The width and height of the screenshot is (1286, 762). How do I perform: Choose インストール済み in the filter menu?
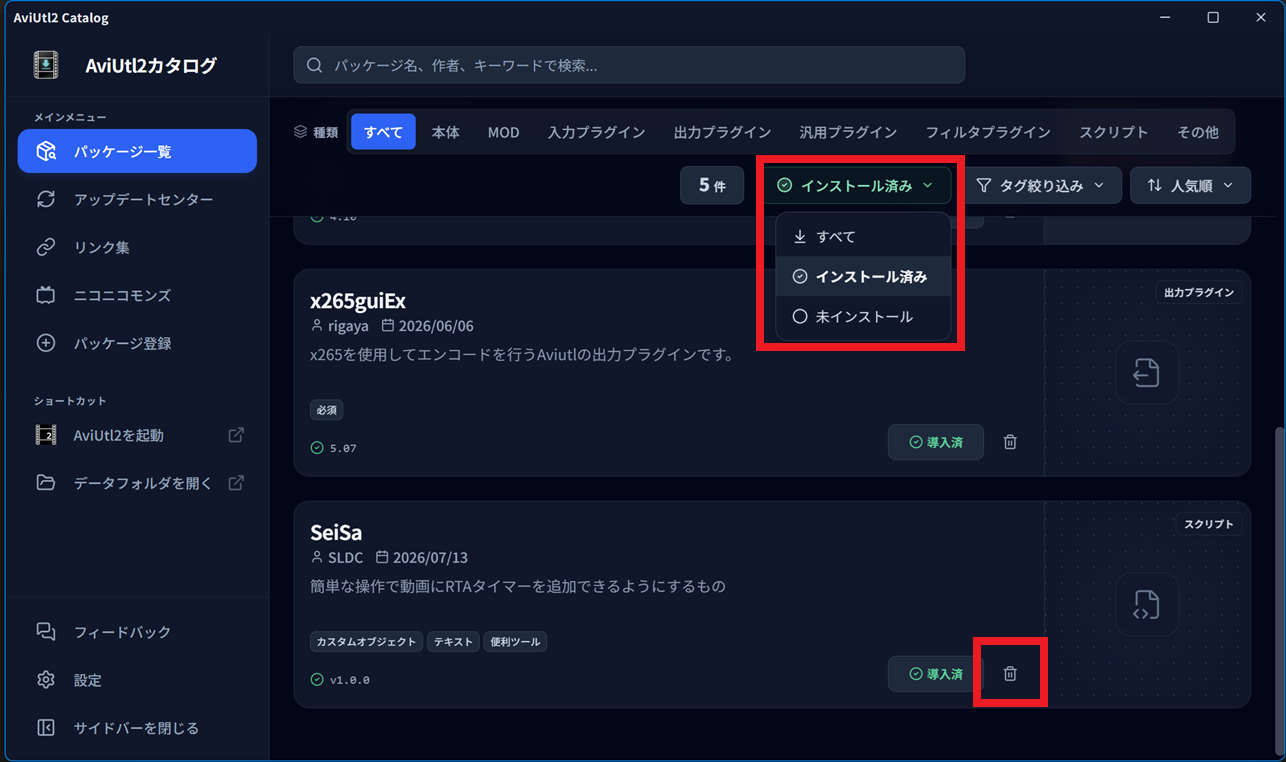[862, 276]
